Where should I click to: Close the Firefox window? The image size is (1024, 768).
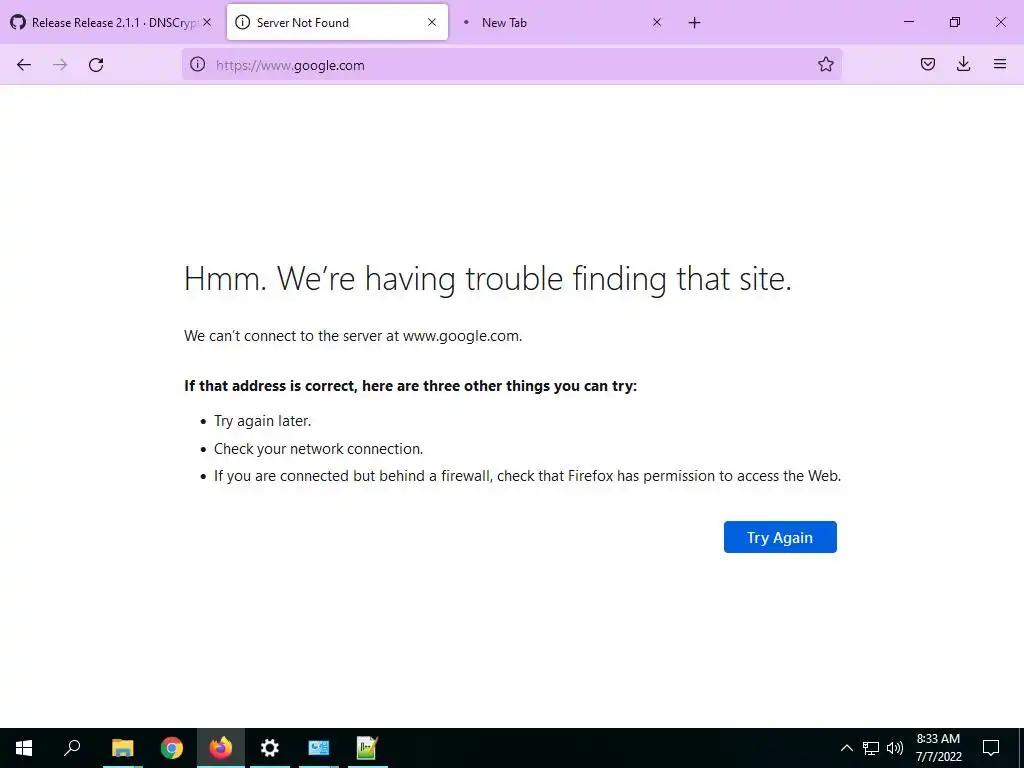point(1000,22)
